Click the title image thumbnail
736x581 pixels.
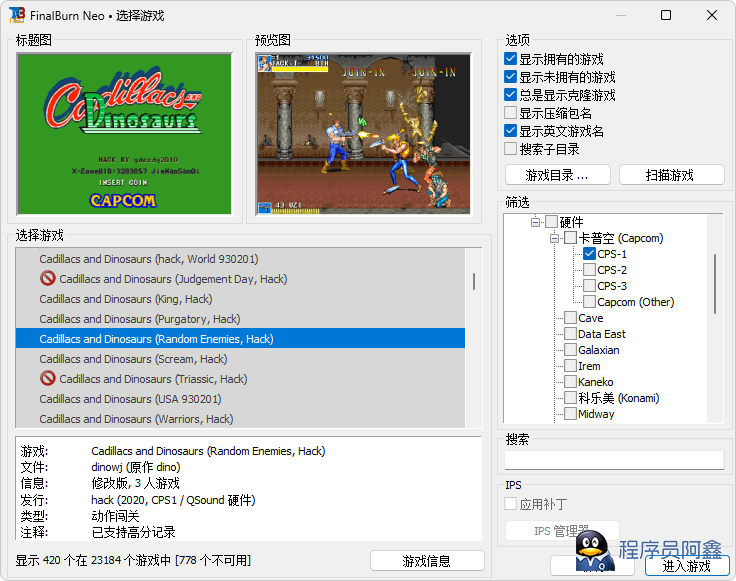point(124,134)
